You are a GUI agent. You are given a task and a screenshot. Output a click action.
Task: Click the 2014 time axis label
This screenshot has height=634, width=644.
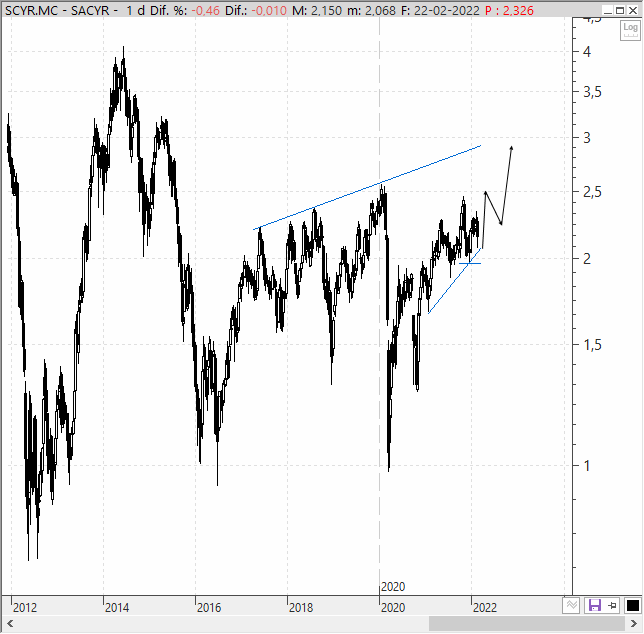117,607
